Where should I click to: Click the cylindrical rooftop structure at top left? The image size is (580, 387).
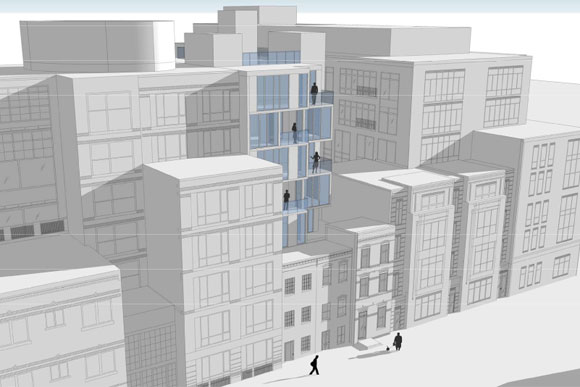pyautogui.click(x=97, y=46)
